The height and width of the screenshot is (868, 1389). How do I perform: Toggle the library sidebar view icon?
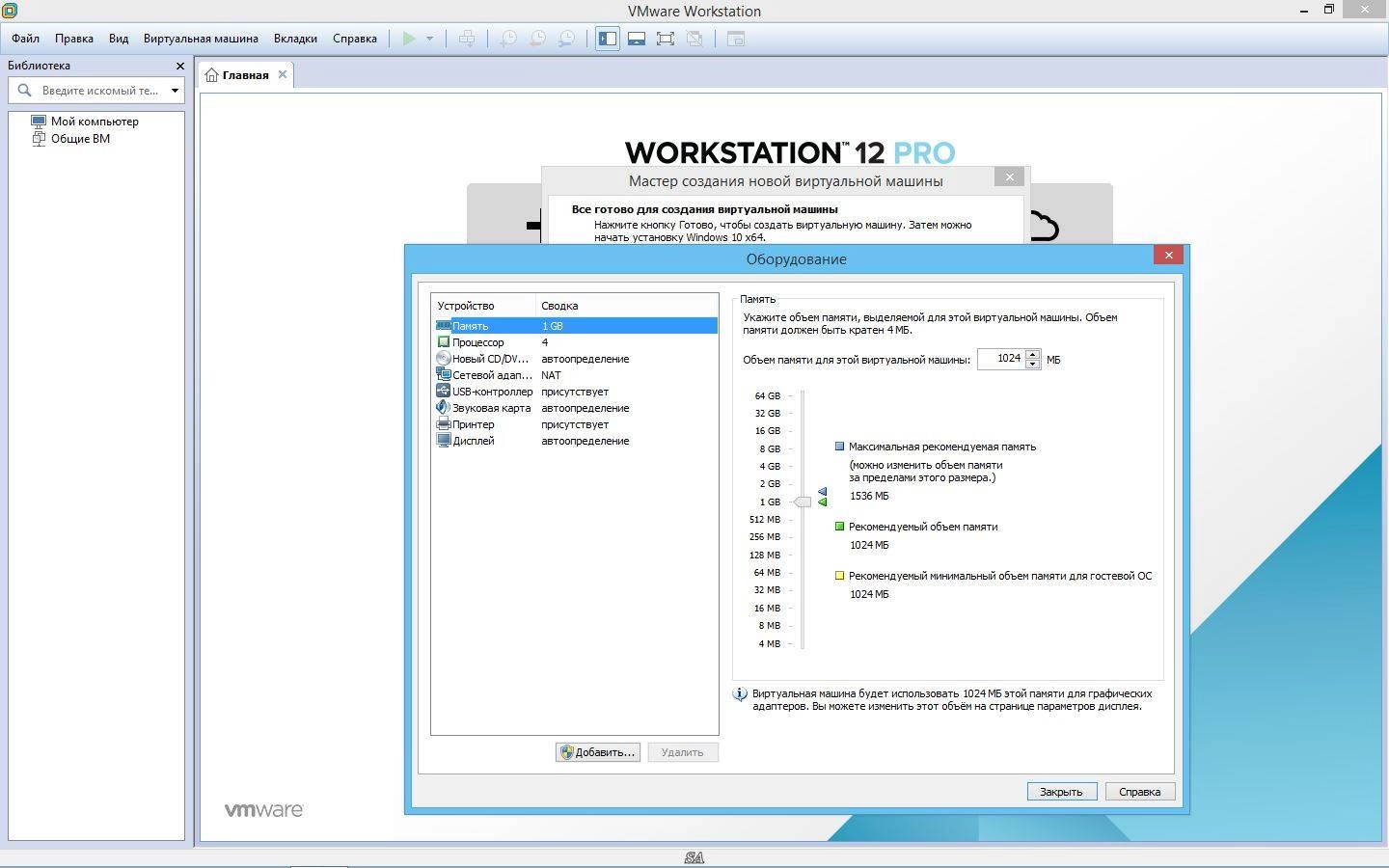[x=608, y=39]
